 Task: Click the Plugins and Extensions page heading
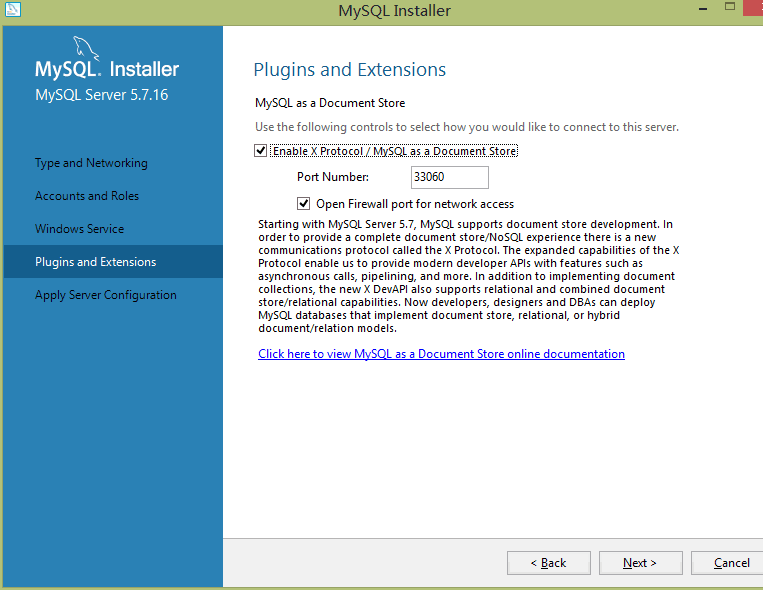click(350, 70)
